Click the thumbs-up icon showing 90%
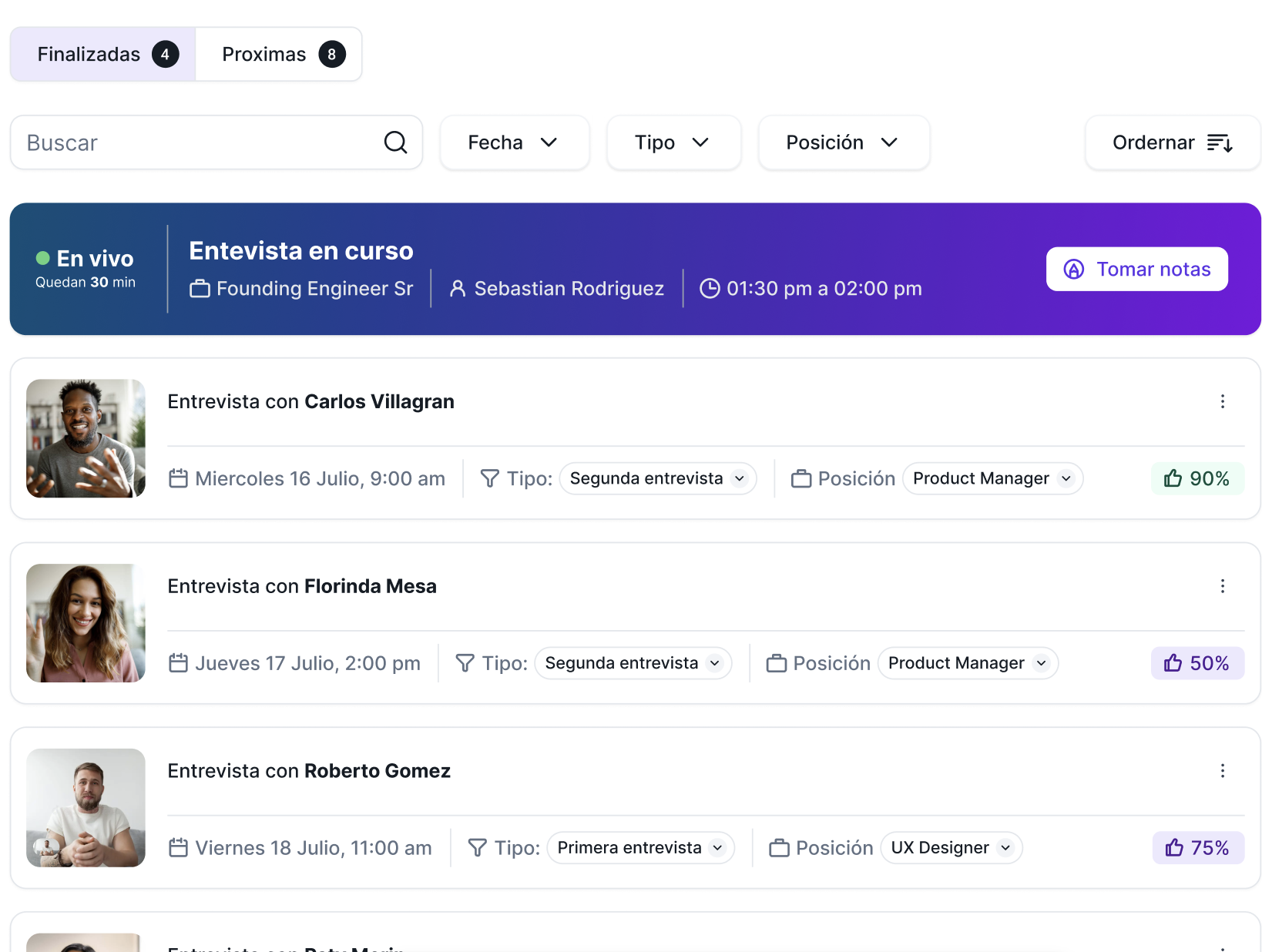Viewport: 1262px width, 952px height. click(x=1173, y=478)
